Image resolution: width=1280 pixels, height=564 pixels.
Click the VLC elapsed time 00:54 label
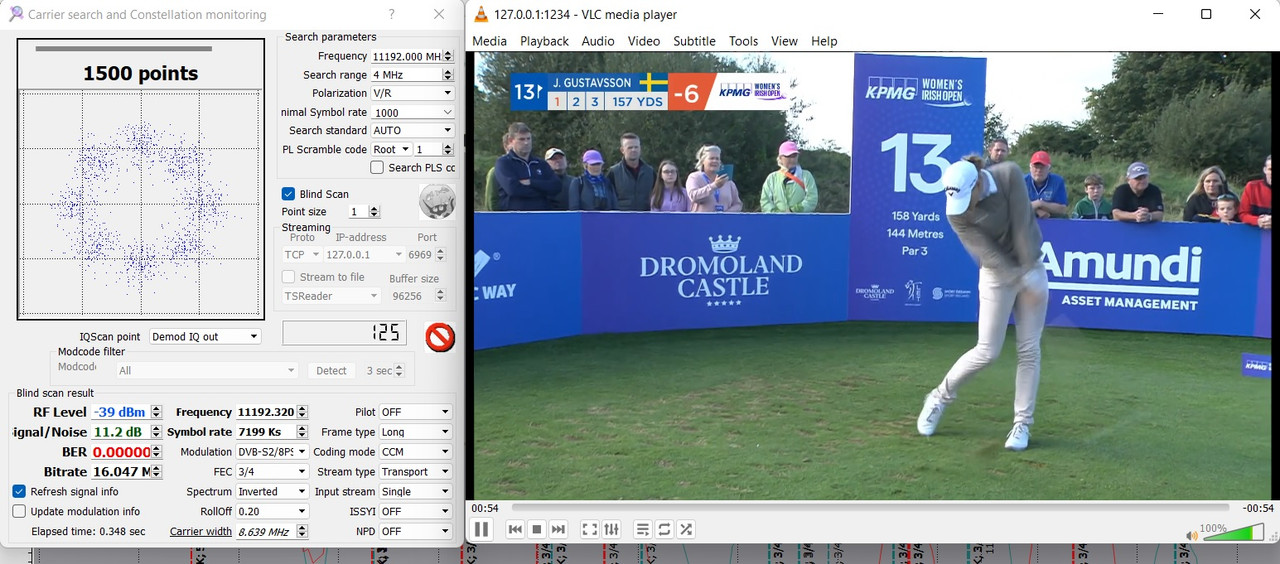pyautogui.click(x=485, y=508)
